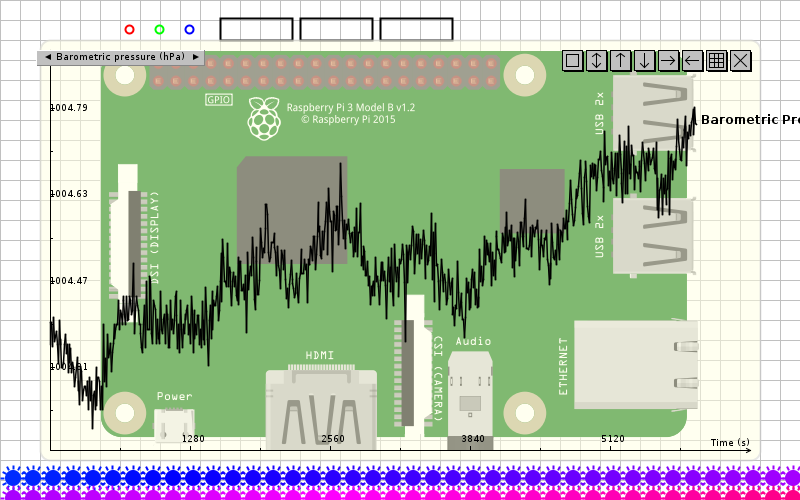Click the Time (s) axis title
Image resolution: width=800 pixels, height=500 pixels.
tap(730, 442)
